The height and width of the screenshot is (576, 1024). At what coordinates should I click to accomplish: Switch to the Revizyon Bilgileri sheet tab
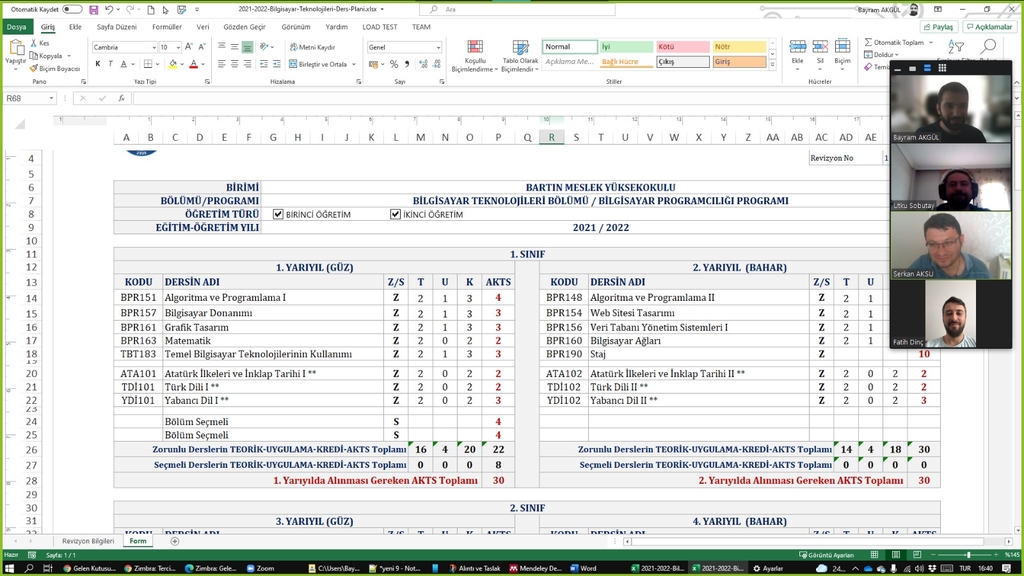point(88,541)
